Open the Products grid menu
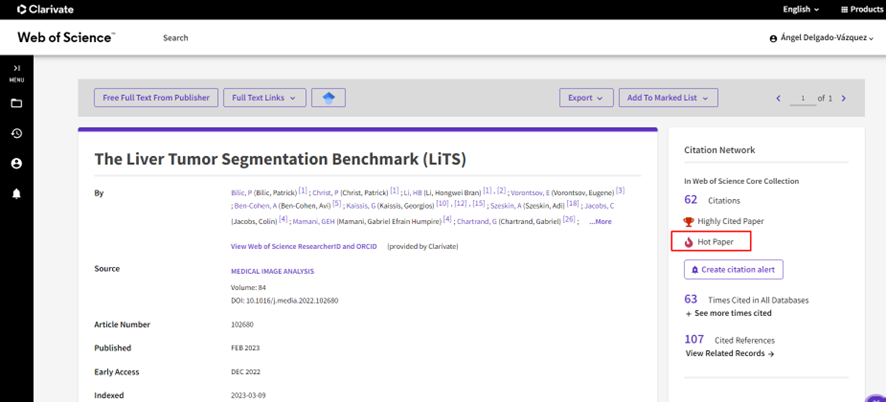The width and height of the screenshot is (886, 402). pyautogui.click(x=862, y=10)
